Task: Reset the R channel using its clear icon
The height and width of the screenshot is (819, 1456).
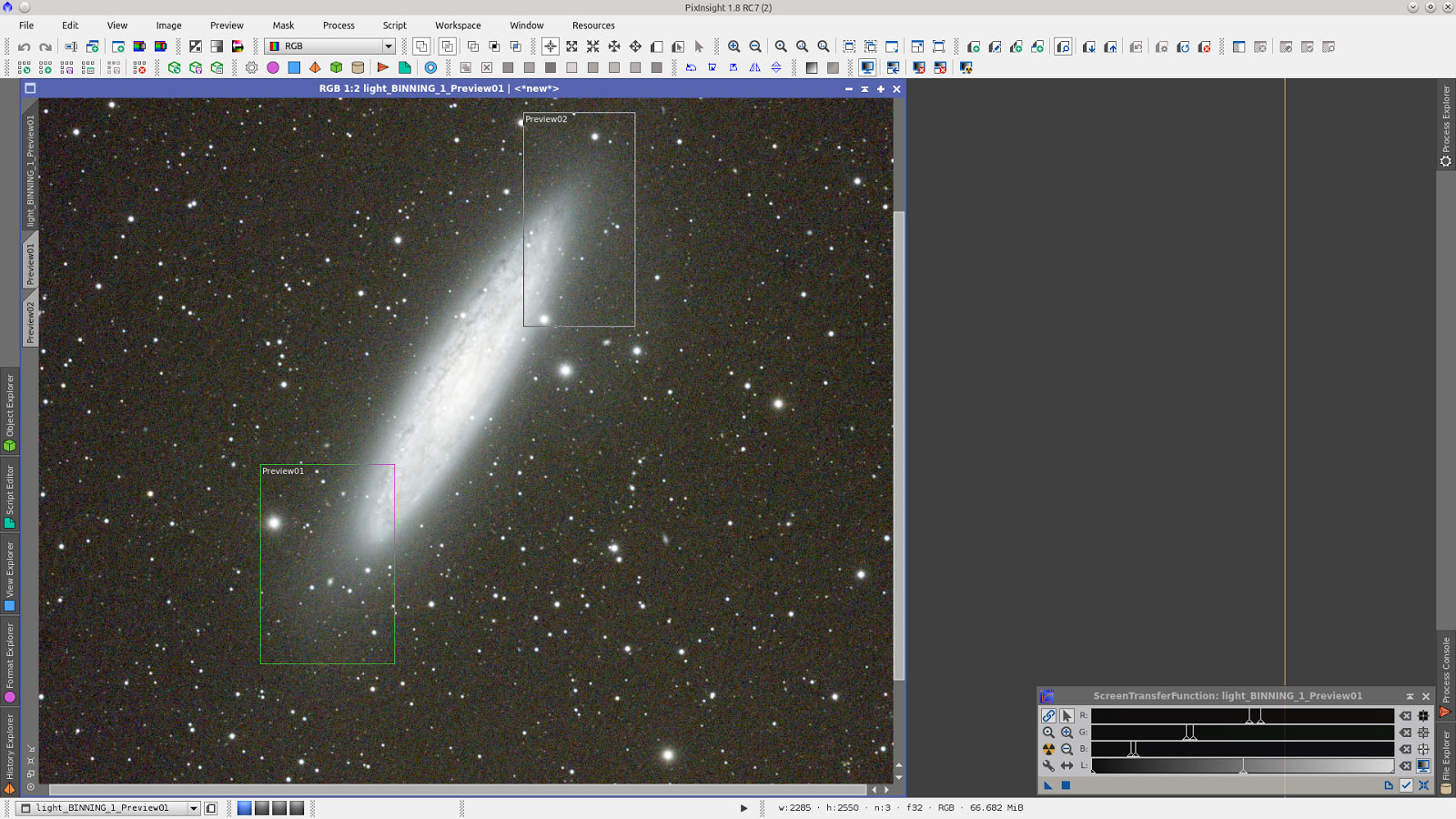Action: (x=1405, y=716)
